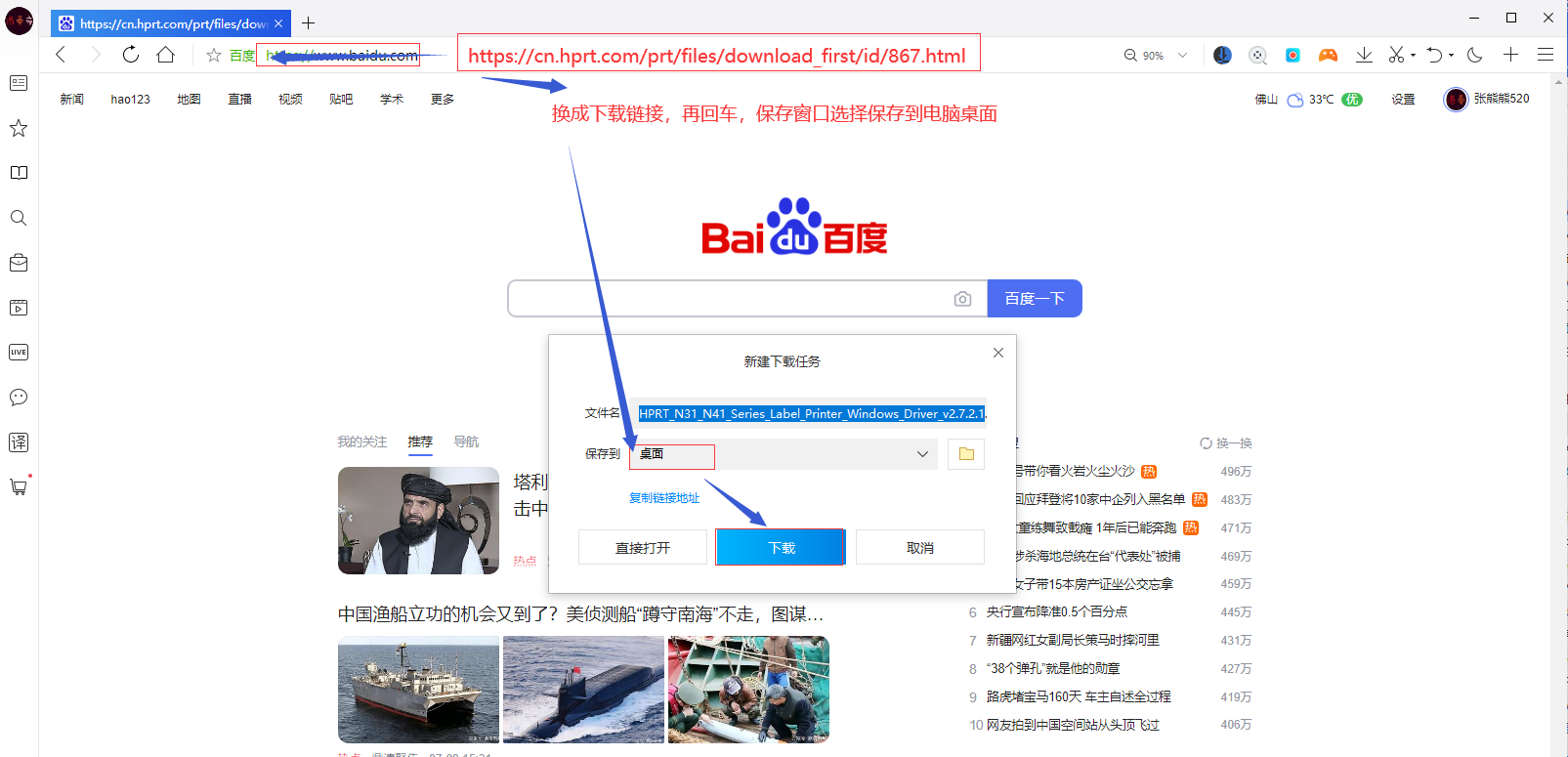Open the search magnifier in the sidebar
1568x757 pixels.
pos(19,218)
